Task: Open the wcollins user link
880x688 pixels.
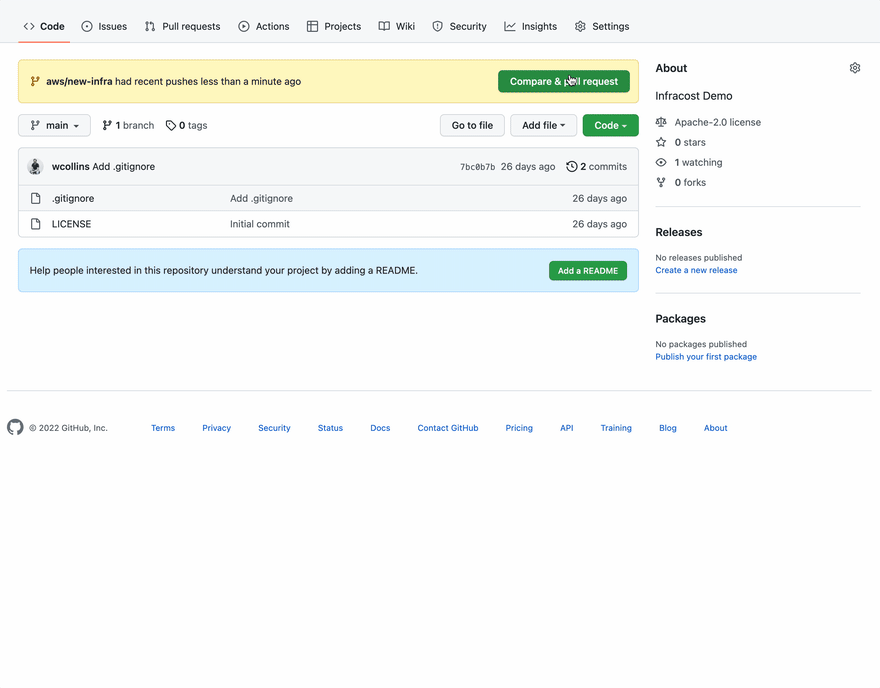Action: coord(70,167)
